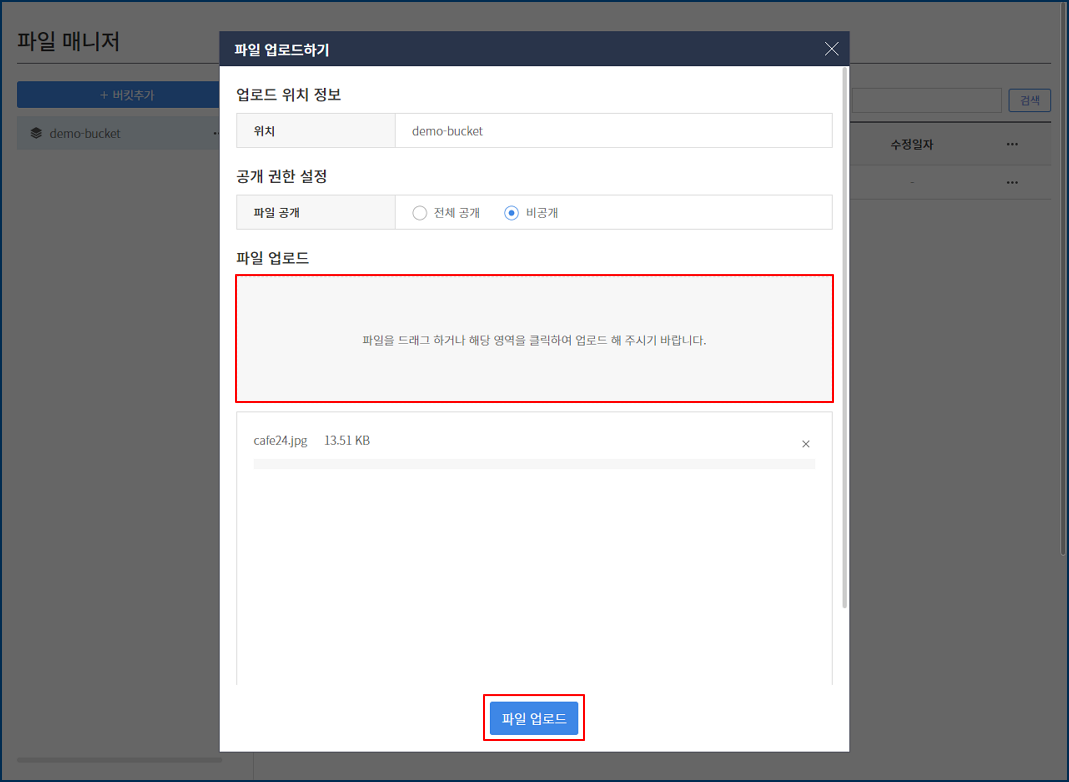Click the cafe24.jpg upload progress bar
The height and width of the screenshot is (782, 1069).
534,465
